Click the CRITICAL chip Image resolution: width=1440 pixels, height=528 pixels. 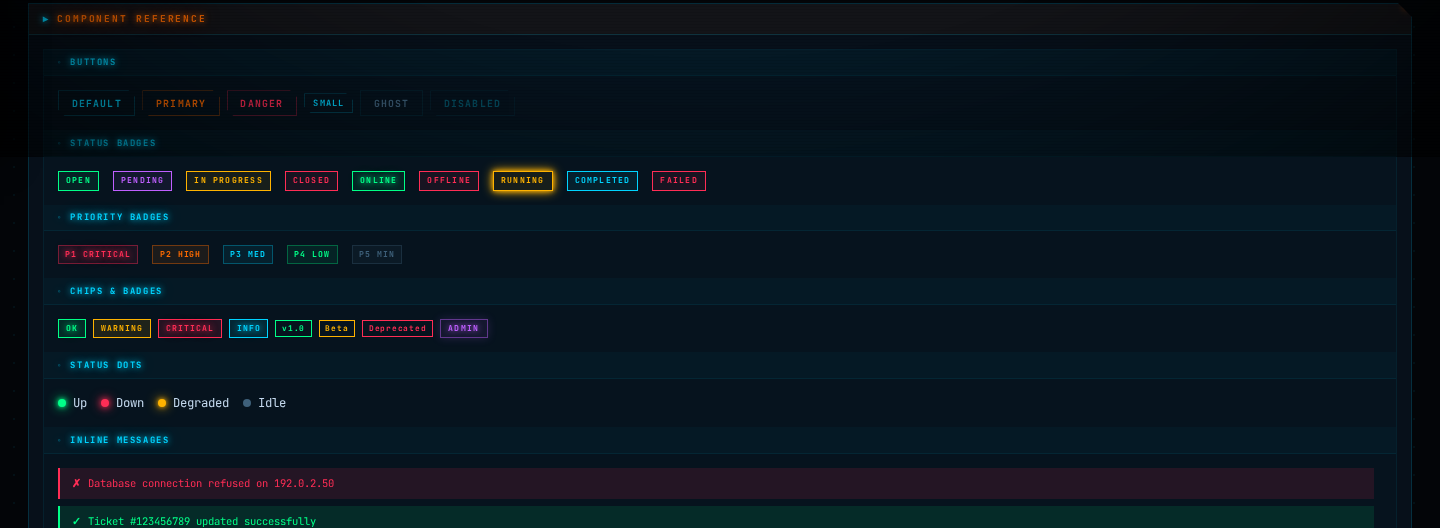[190, 328]
